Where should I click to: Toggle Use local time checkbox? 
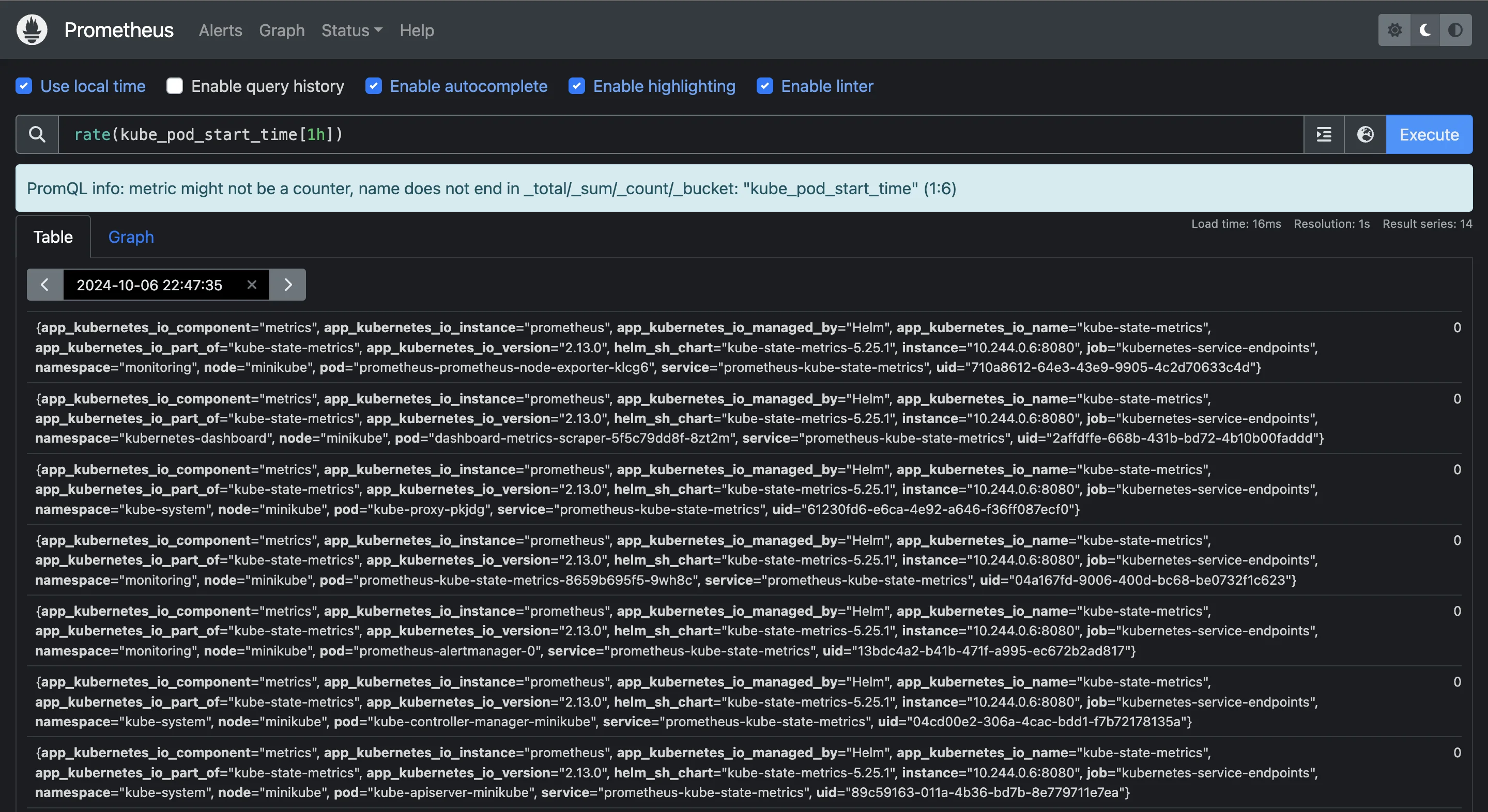tap(24, 86)
